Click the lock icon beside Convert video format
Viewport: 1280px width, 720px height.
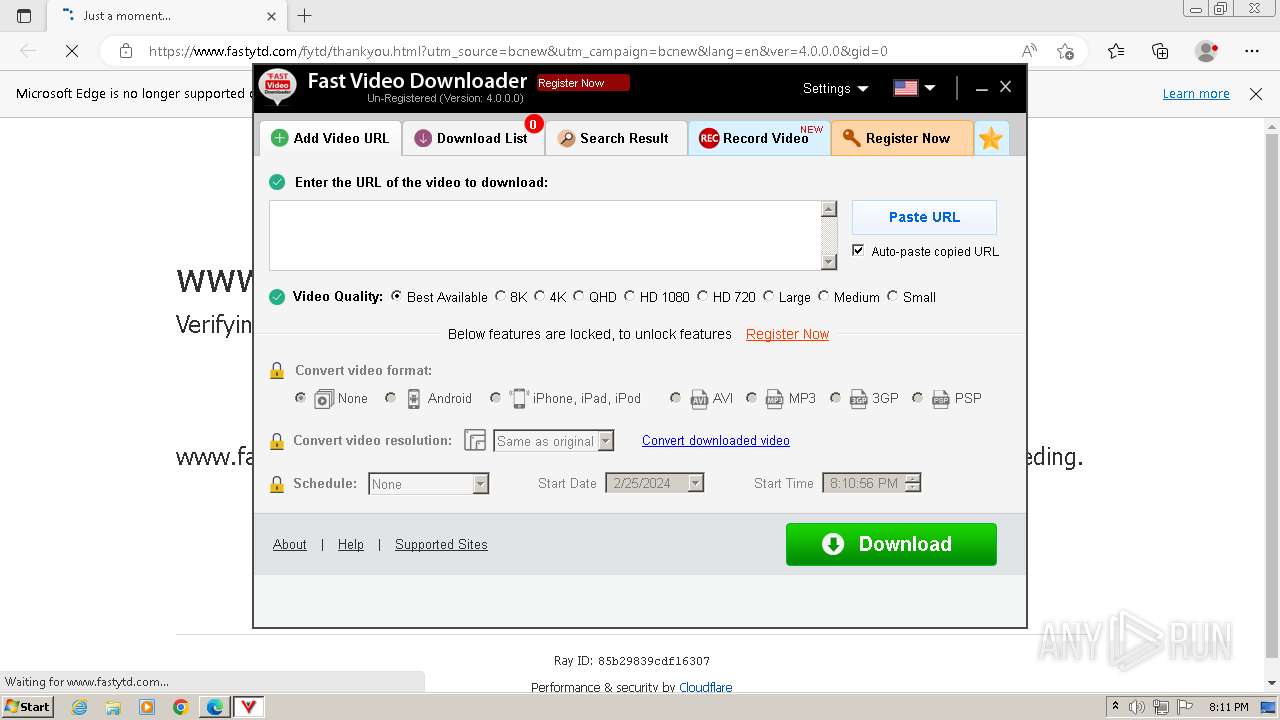(x=277, y=371)
